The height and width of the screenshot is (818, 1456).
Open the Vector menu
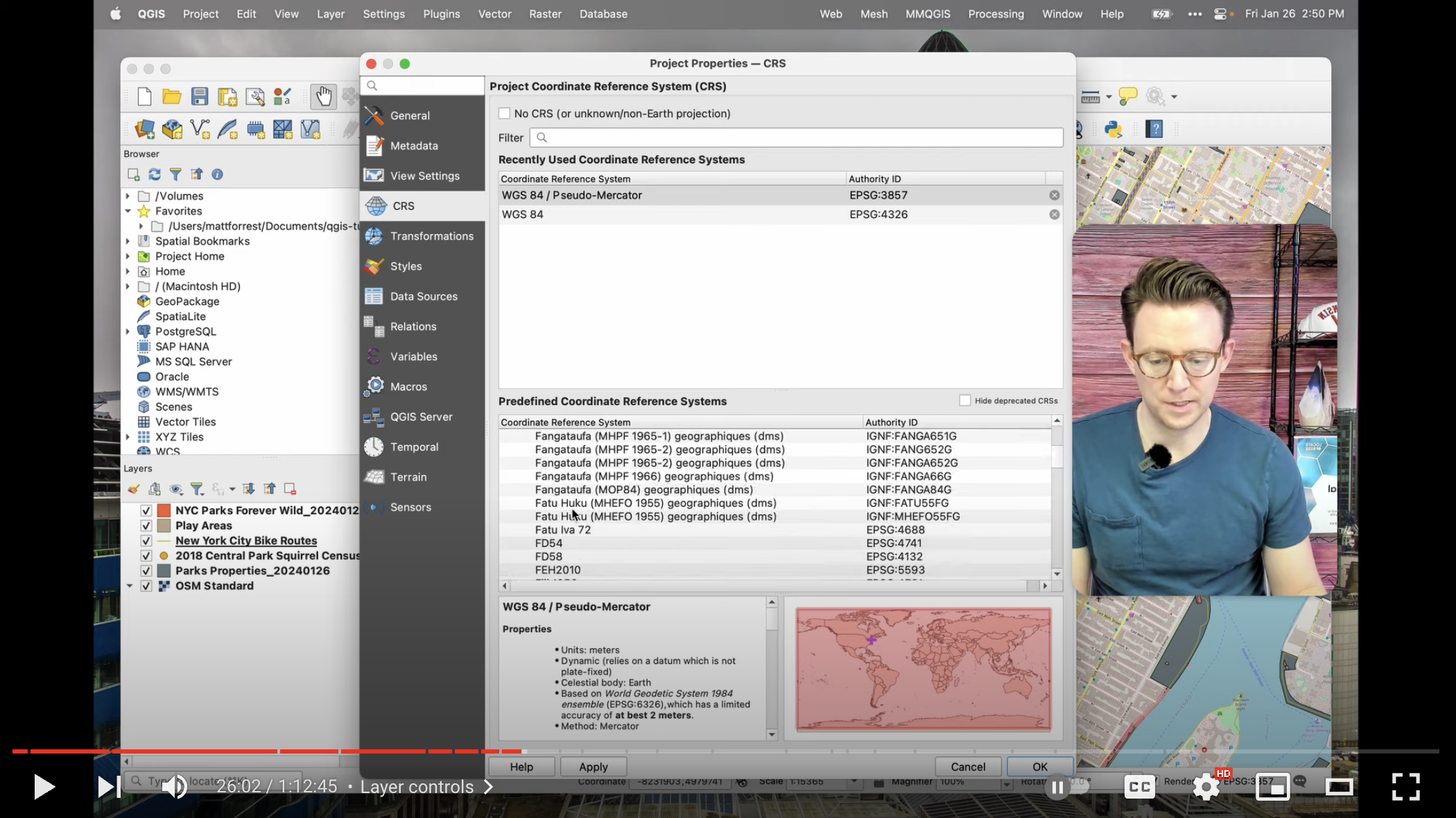pos(494,14)
